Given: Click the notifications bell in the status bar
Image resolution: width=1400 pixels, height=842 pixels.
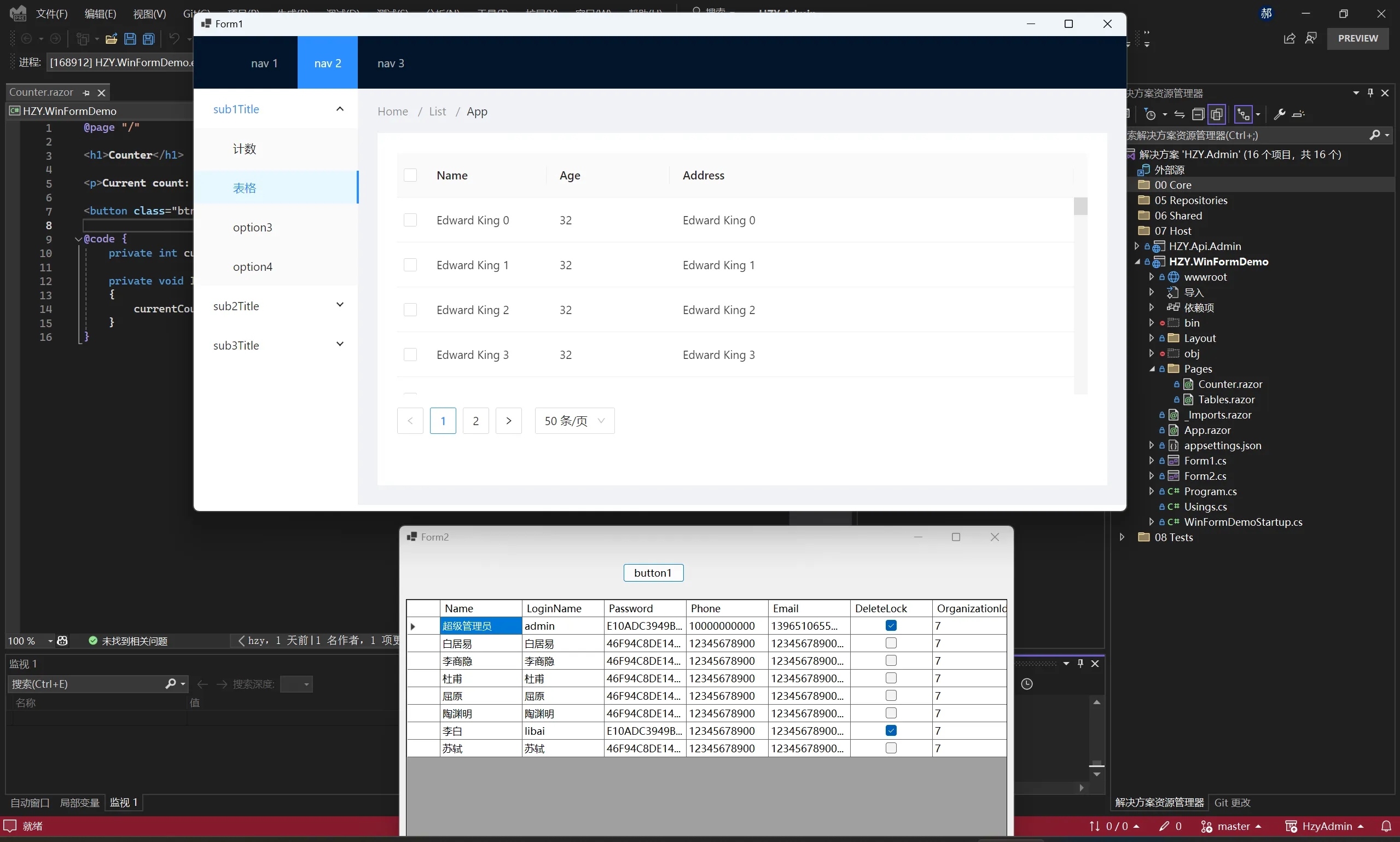Looking at the screenshot, I should tap(1387, 826).
